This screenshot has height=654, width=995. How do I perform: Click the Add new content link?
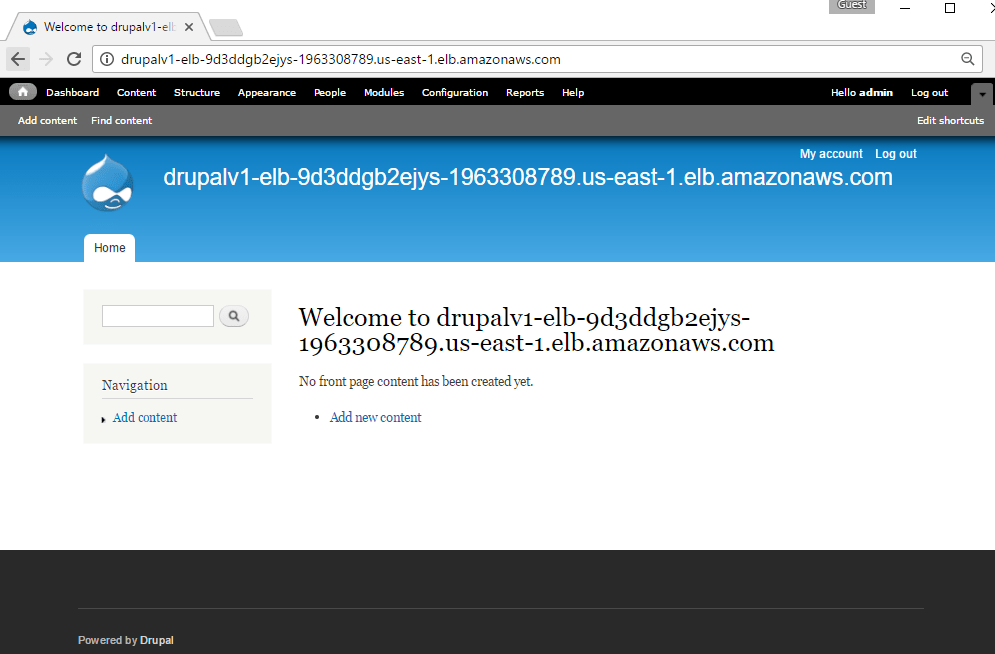click(x=375, y=418)
